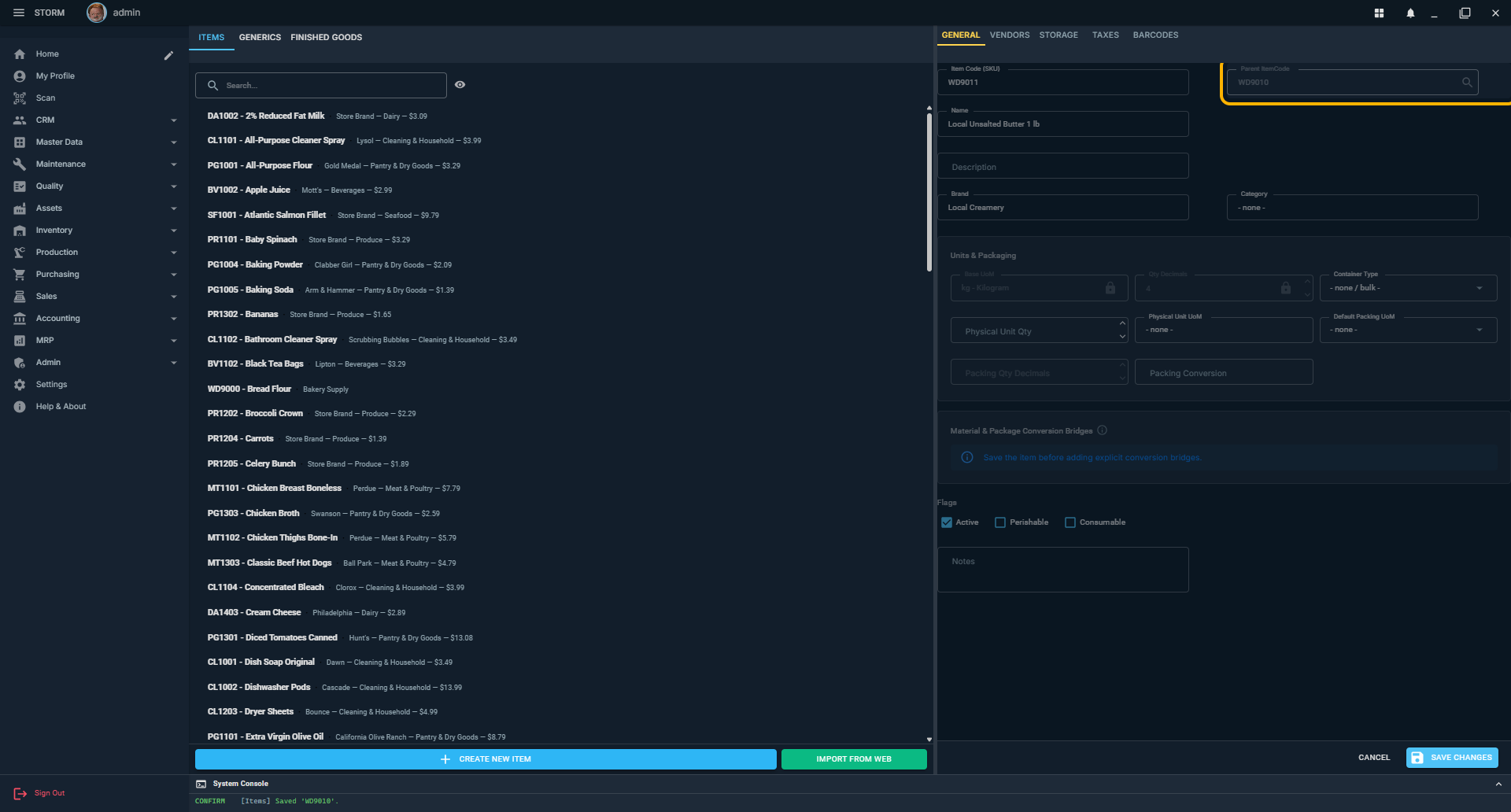
Task: Open the Container Type dropdown
Action: pyautogui.click(x=1408, y=288)
